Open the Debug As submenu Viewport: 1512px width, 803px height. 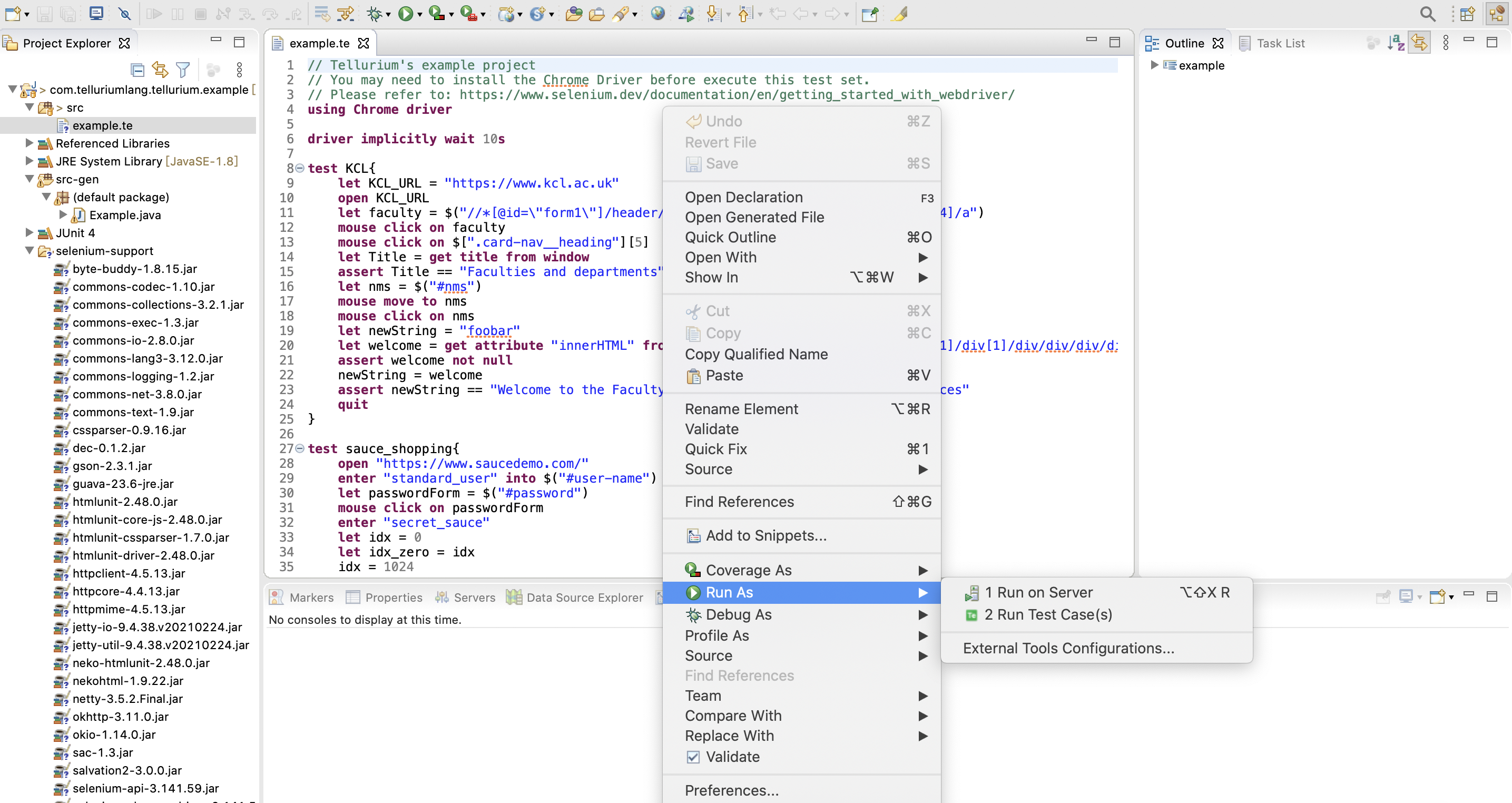click(737, 614)
